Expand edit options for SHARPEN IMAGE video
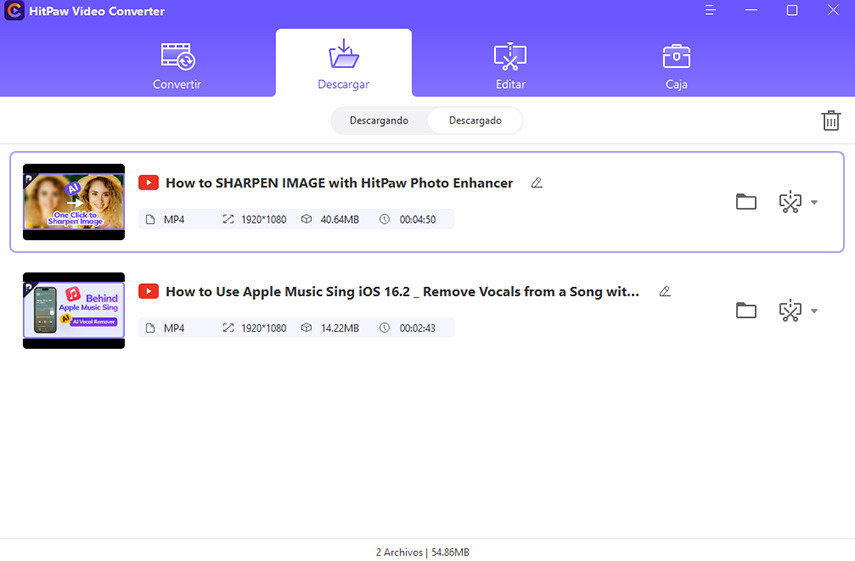The height and width of the screenshot is (561, 855). (814, 202)
